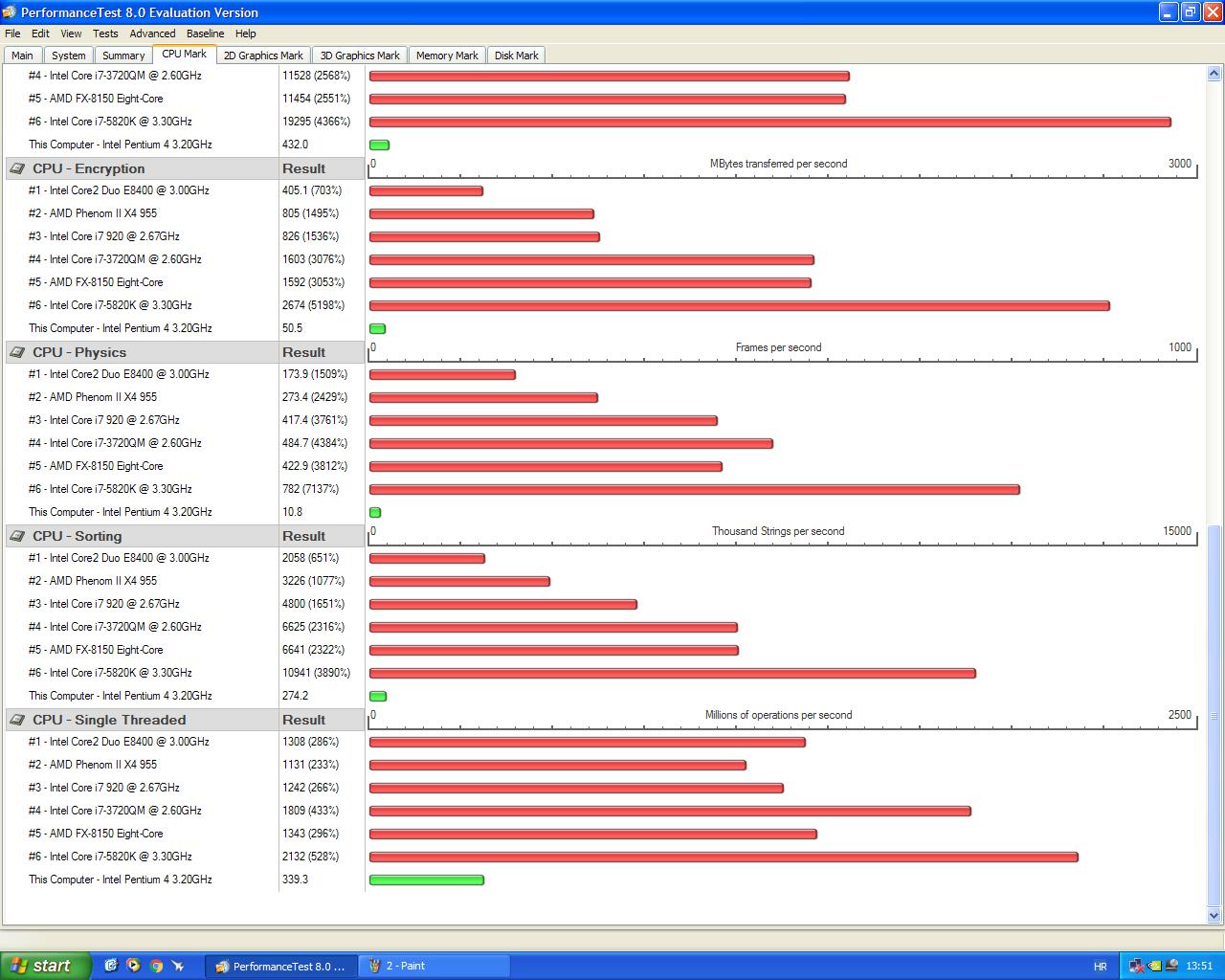
Task: Show the Disk Mark tab
Action: pos(516,56)
